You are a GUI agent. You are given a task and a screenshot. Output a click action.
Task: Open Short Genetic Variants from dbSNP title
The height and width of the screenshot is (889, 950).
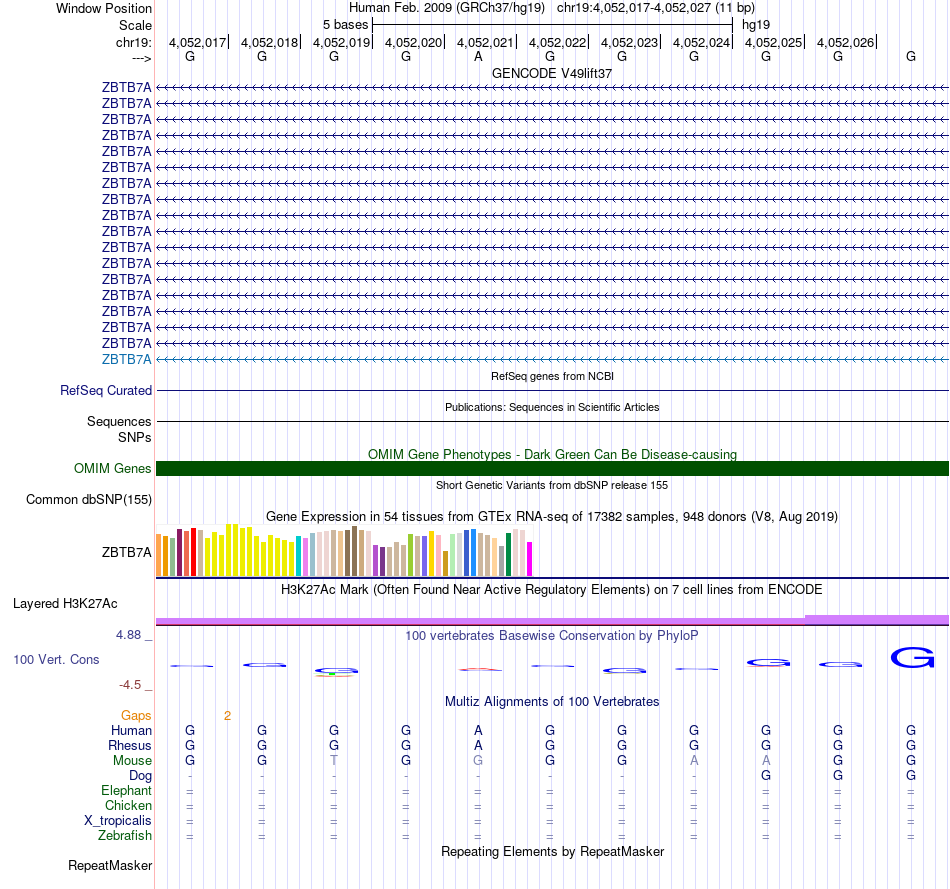[552, 485]
